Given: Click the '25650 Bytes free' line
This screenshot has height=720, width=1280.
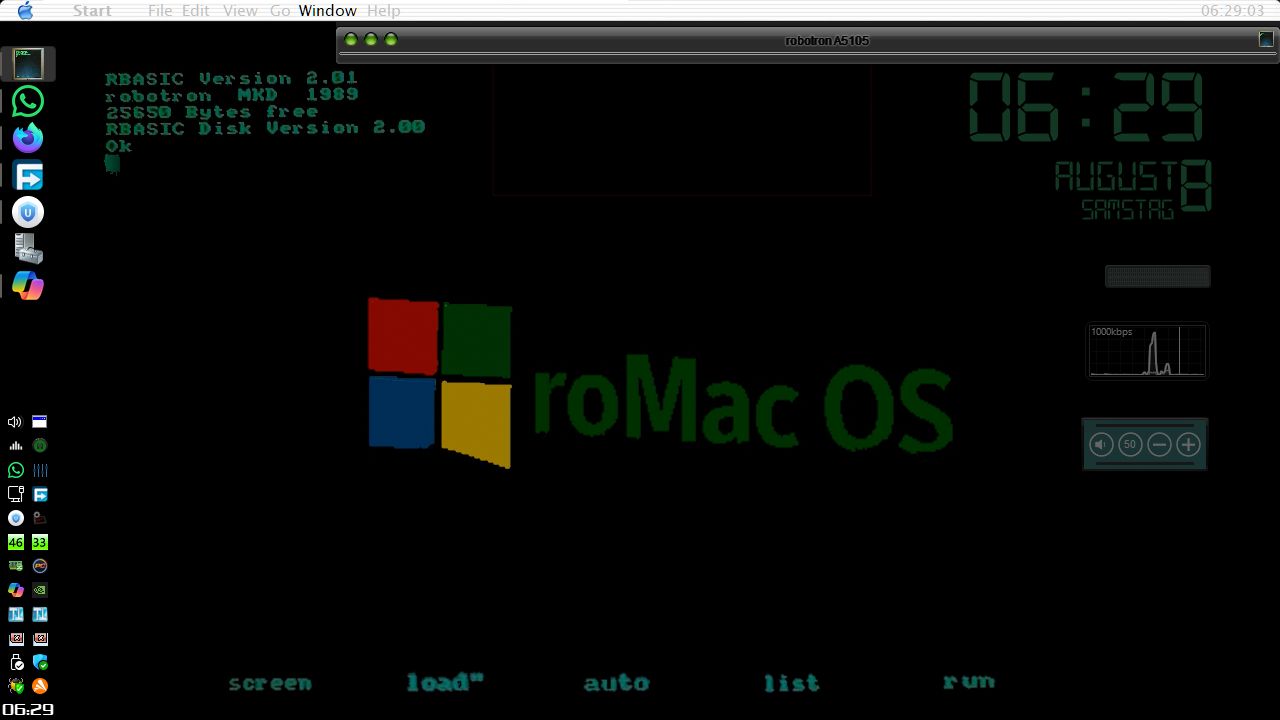Looking at the screenshot, I should [212, 112].
